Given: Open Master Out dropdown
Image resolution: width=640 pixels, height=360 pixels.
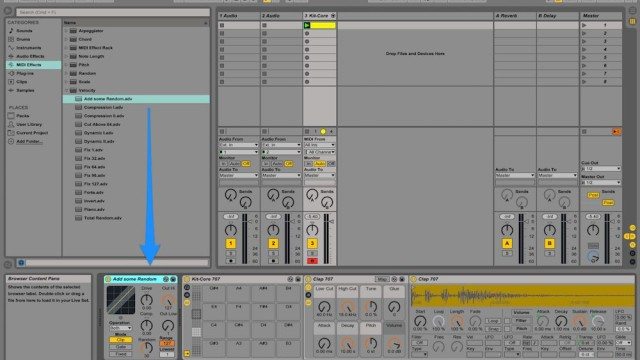Looking at the screenshot, I should pos(601,182).
